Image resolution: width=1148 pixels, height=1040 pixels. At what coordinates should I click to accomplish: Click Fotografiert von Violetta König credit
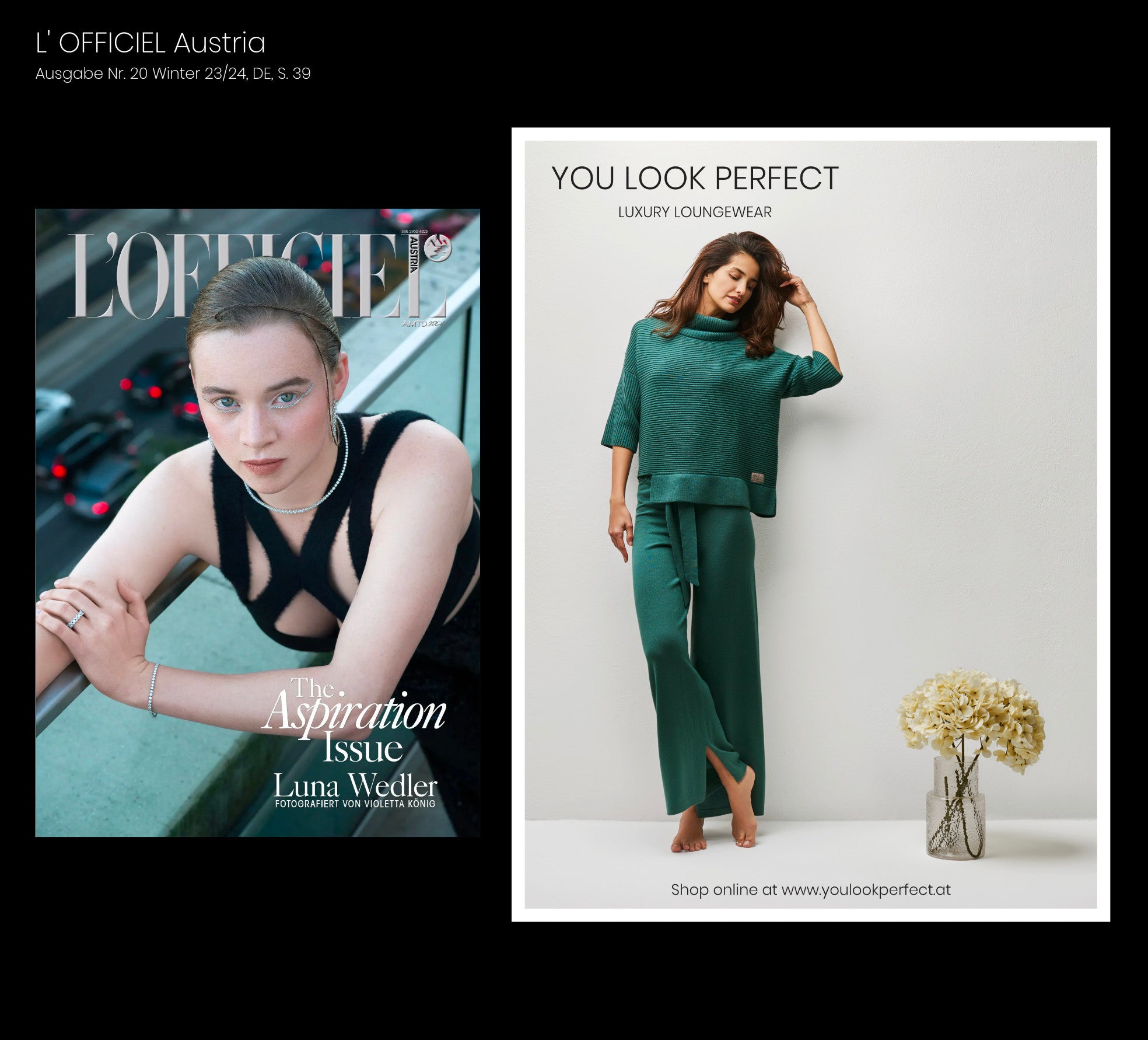tap(355, 804)
